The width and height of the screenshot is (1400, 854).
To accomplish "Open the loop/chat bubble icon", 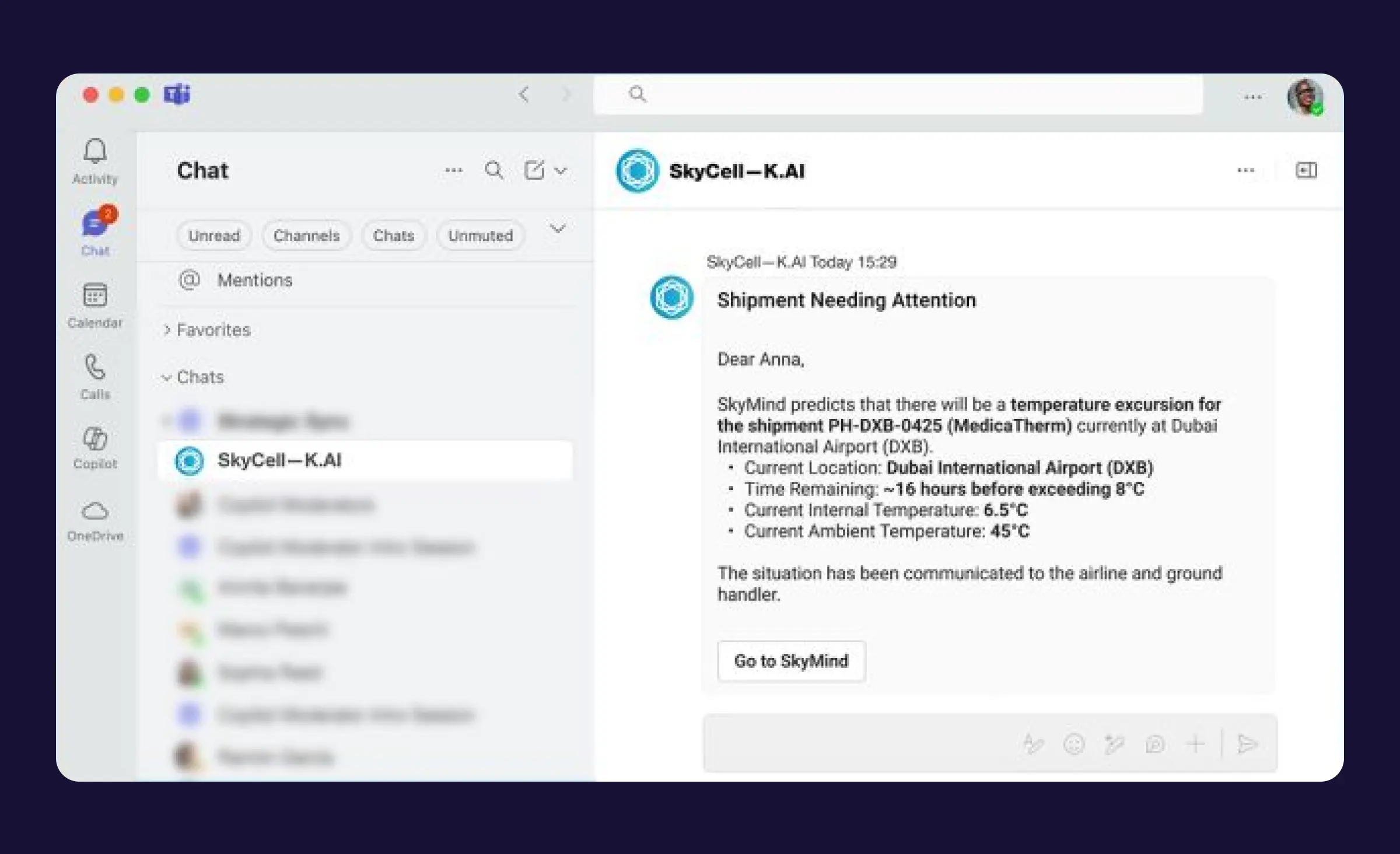I will tap(1155, 744).
